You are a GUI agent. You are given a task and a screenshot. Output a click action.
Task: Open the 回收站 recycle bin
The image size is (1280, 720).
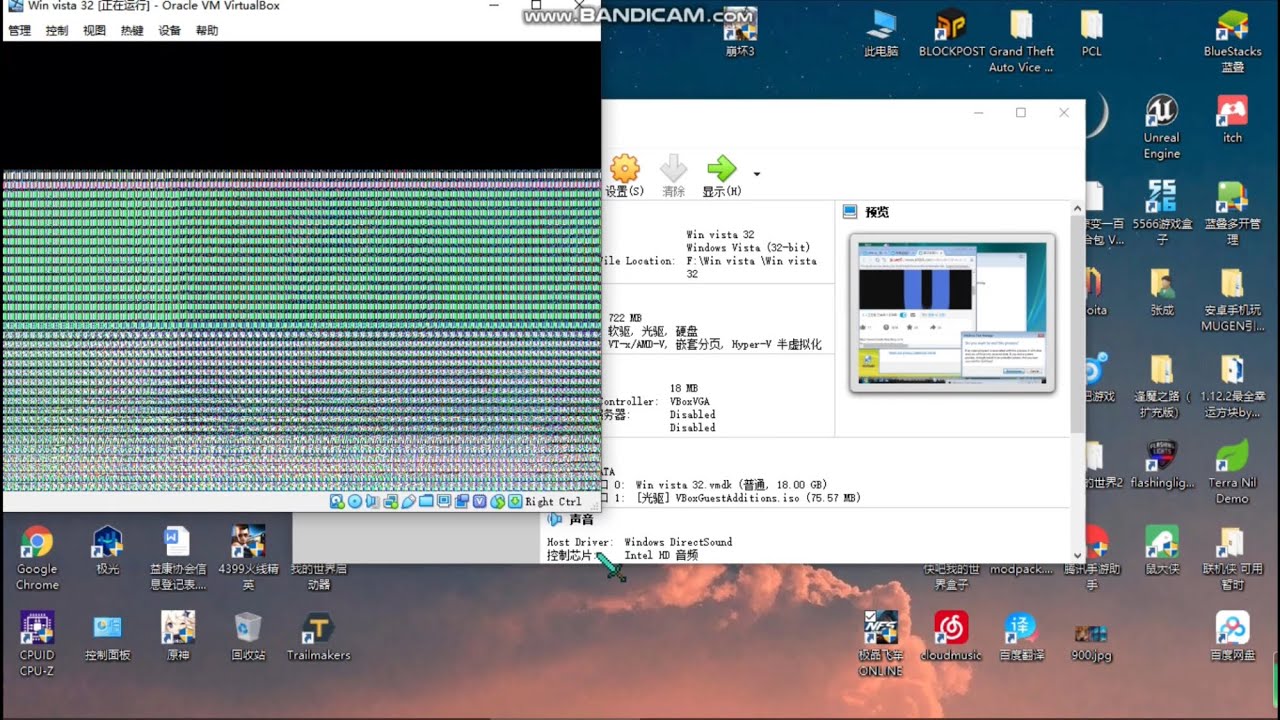click(x=248, y=636)
